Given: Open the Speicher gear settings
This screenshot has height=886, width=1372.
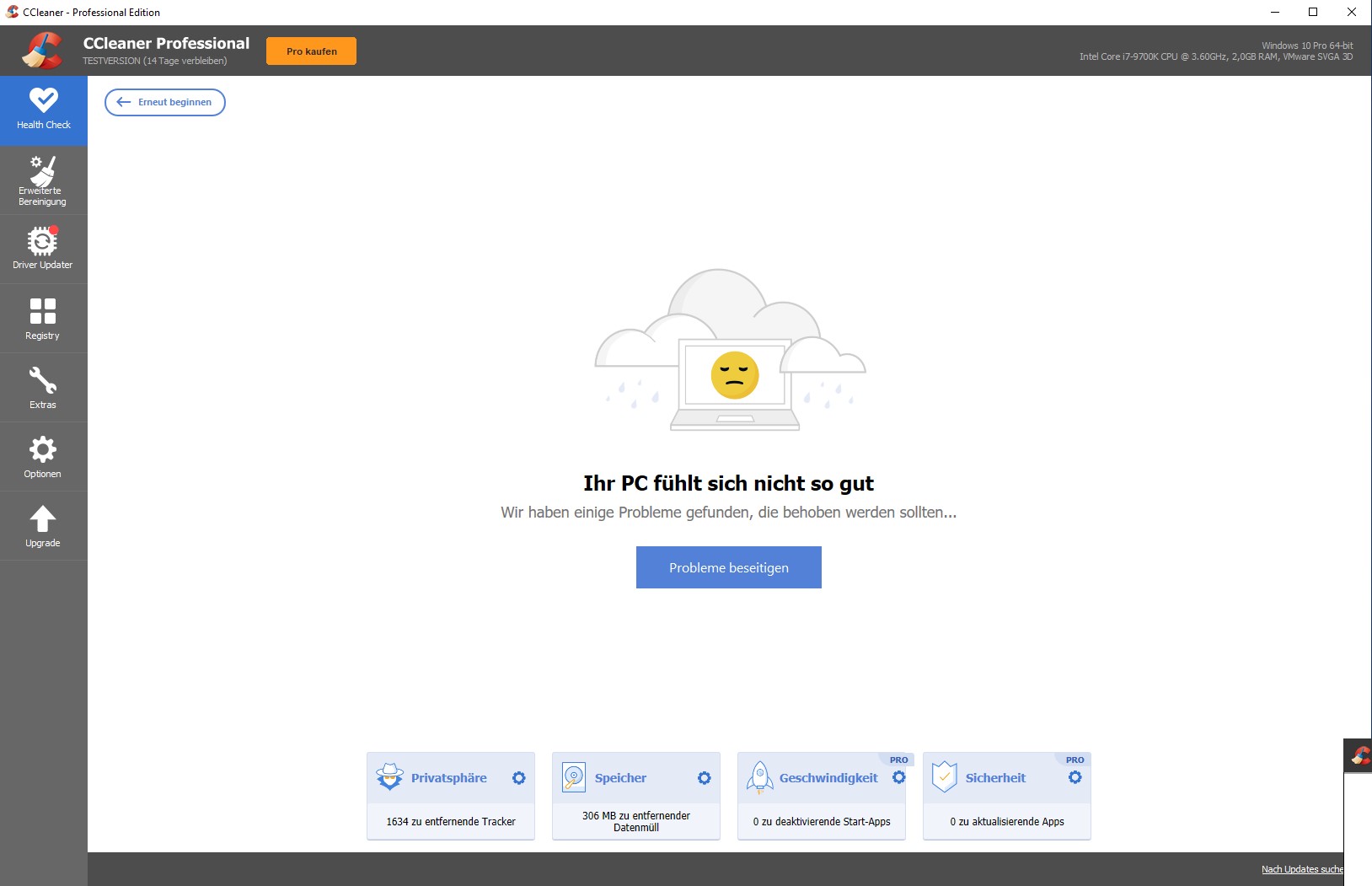Looking at the screenshot, I should pyautogui.click(x=705, y=778).
